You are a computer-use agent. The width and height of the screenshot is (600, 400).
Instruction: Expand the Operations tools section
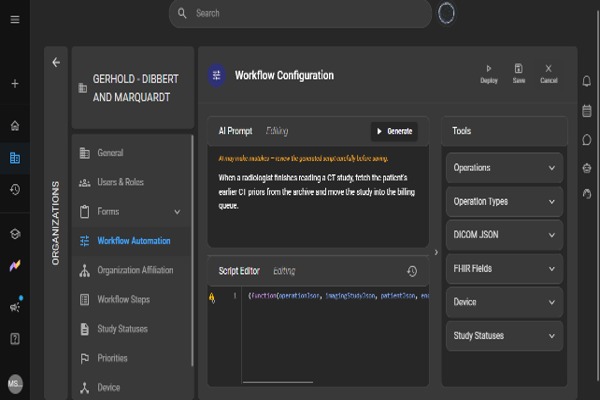[x=504, y=168]
